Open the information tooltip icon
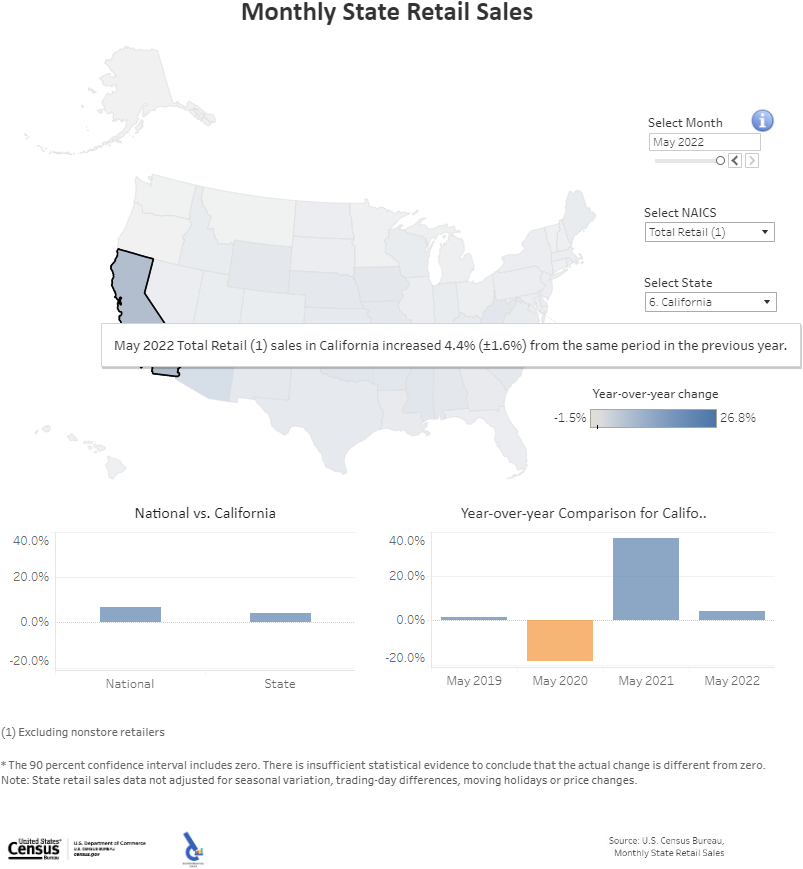The image size is (803, 869). pos(762,120)
